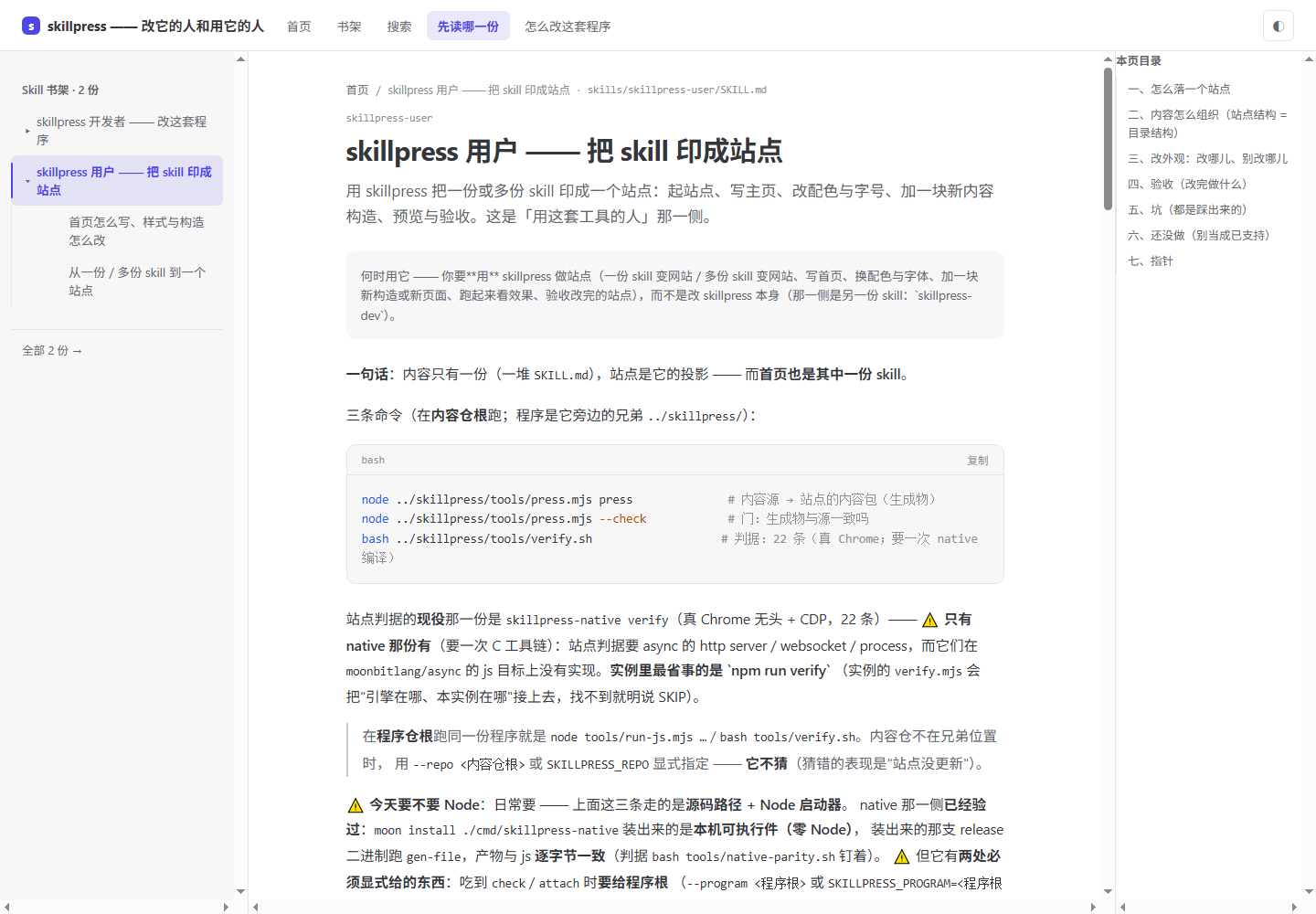Click the main content horizontal scroll-left arrow
This screenshot has width=1316, height=914.
tap(256, 907)
